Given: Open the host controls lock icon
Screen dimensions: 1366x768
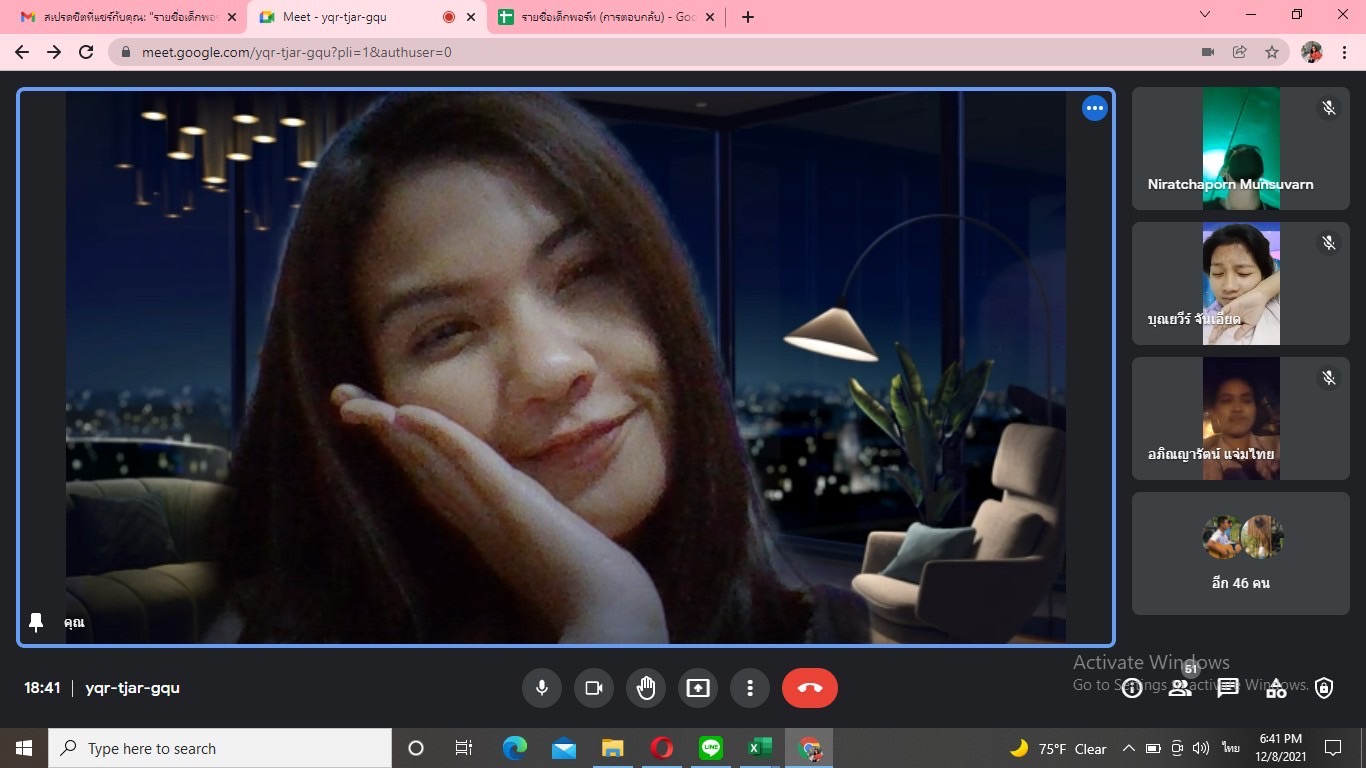Looking at the screenshot, I should pos(1324,688).
